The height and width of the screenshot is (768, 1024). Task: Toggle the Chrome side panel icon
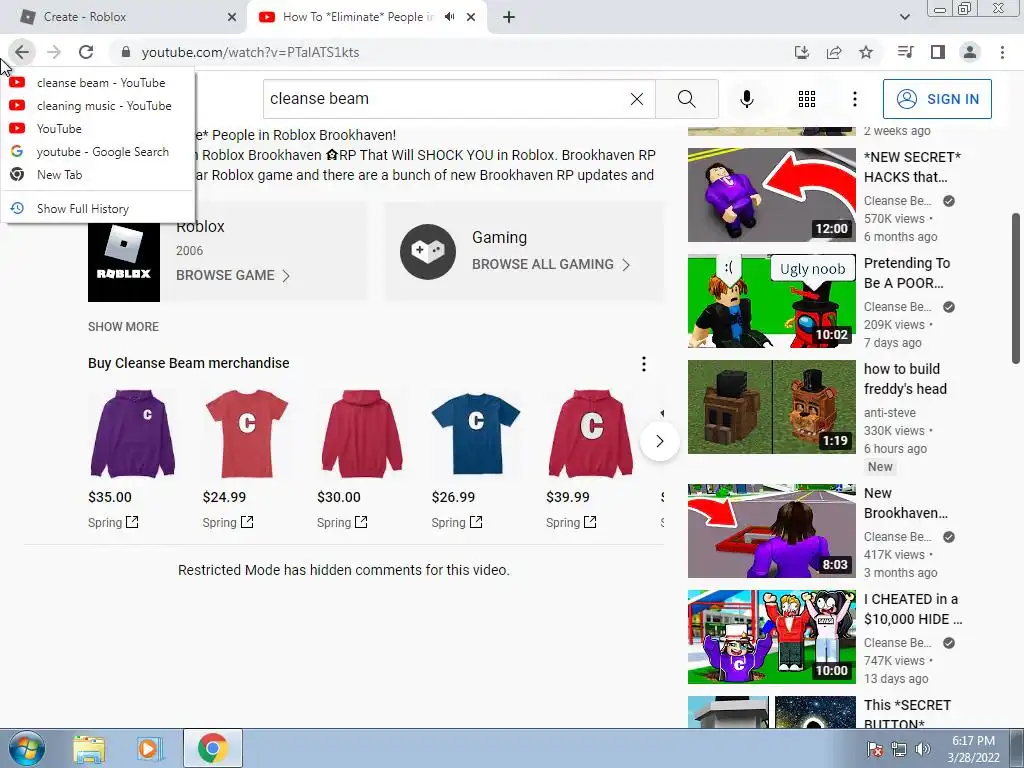tap(938, 52)
